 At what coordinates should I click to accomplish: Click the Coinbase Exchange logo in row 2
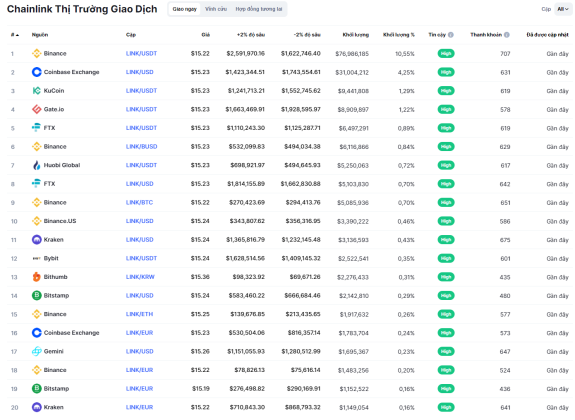click(36, 72)
